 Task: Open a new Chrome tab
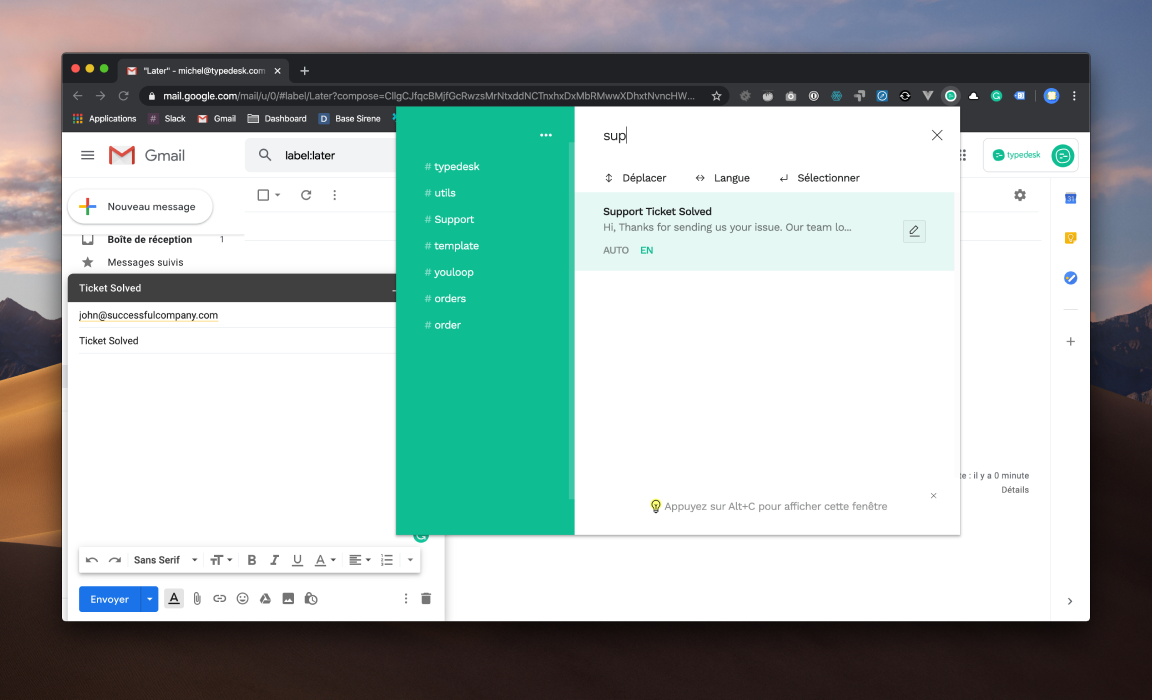304,71
